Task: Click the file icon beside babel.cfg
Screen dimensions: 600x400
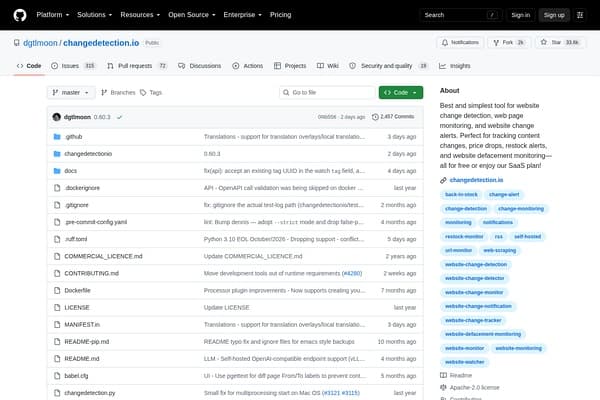Action: (x=57, y=376)
